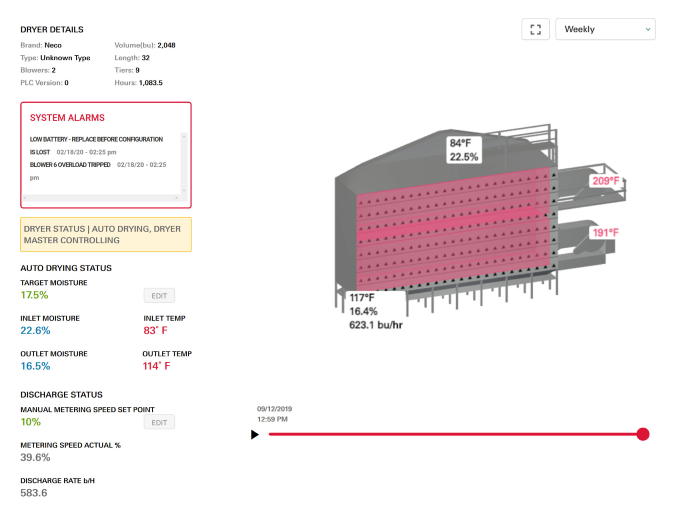Click scroll down arrow in System Alarms

click(x=184, y=191)
